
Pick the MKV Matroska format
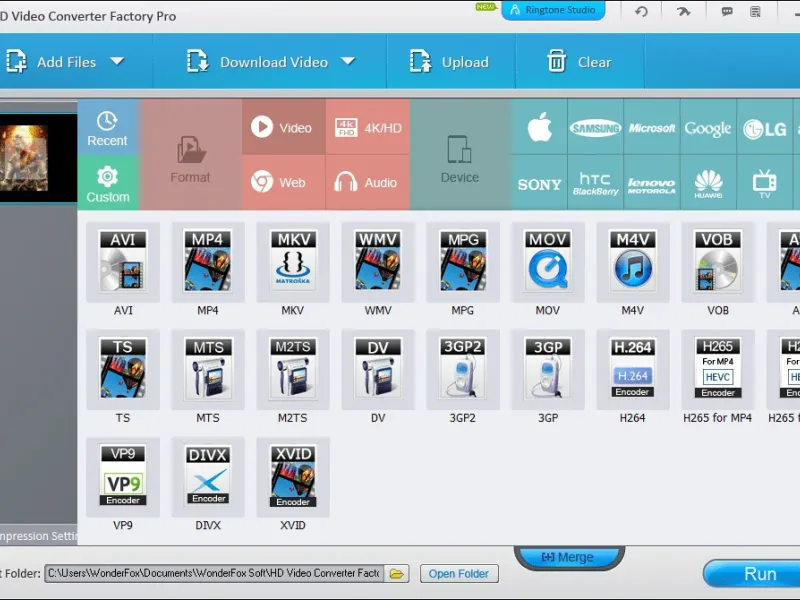[x=293, y=262]
